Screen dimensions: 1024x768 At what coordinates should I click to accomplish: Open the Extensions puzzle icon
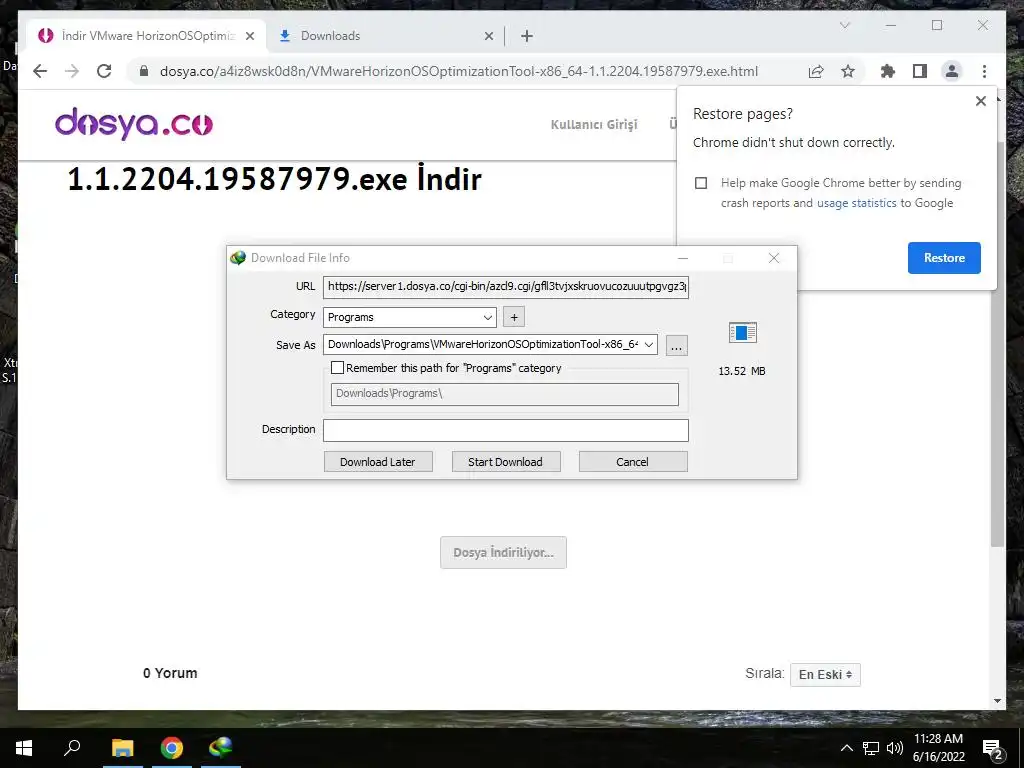pyautogui.click(x=888, y=71)
